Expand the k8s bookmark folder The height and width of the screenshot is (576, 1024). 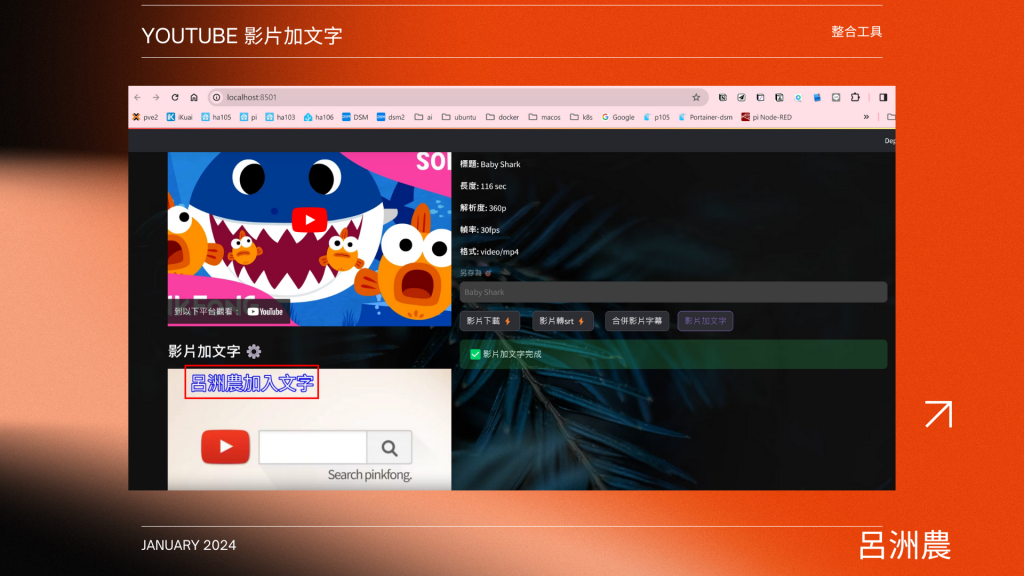tap(581, 118)
